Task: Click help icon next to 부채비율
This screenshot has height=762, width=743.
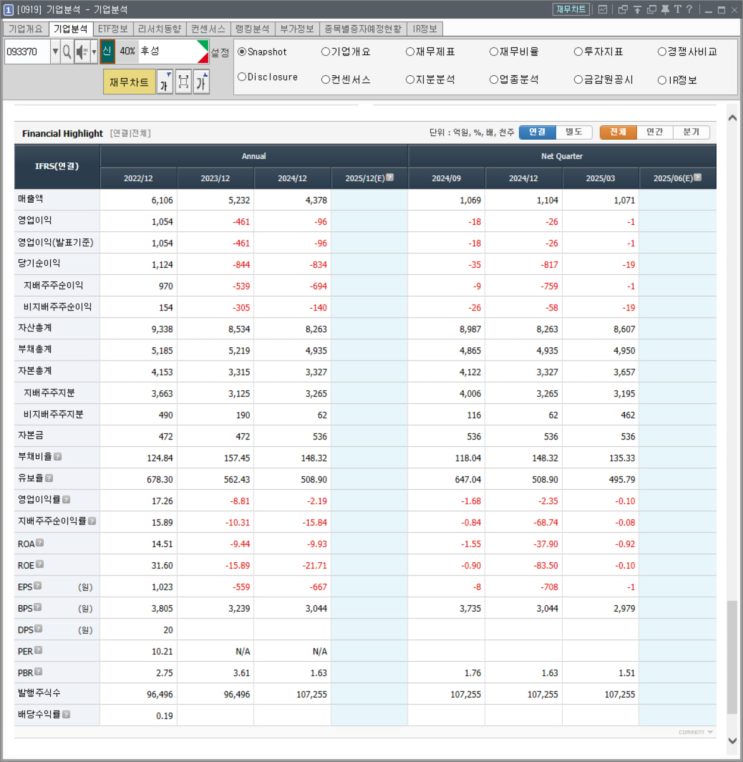Action: coord(58,457)
